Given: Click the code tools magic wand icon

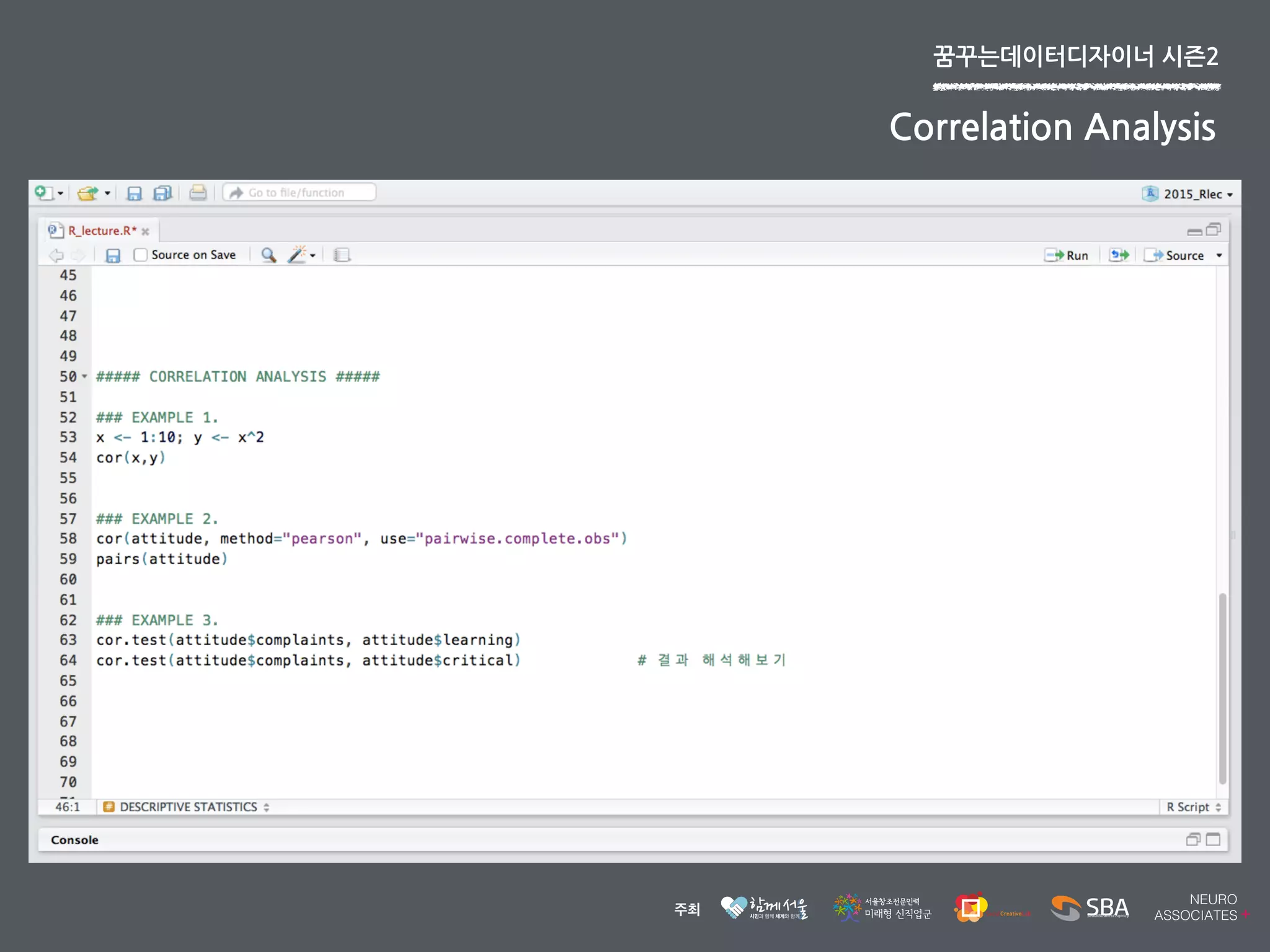Looking at the screenshot, I should tap(298, 255).
